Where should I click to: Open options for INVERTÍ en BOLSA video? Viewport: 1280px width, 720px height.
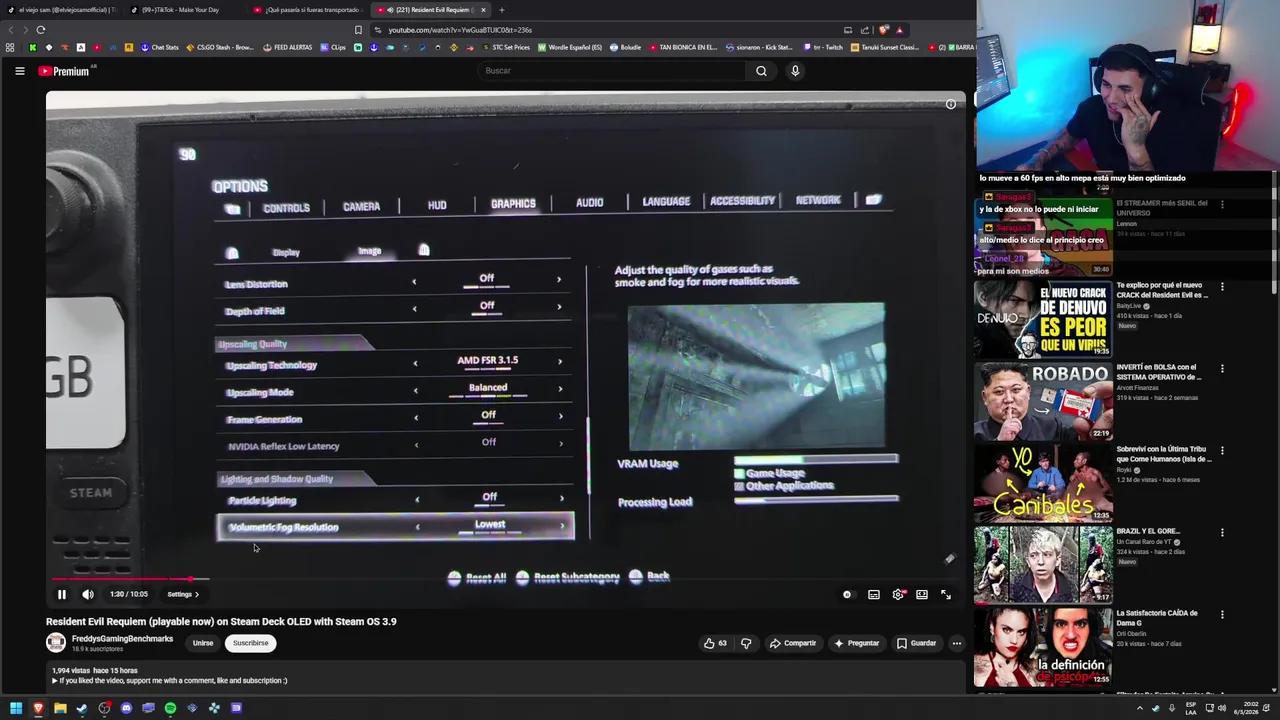(x=1222, y=369)
